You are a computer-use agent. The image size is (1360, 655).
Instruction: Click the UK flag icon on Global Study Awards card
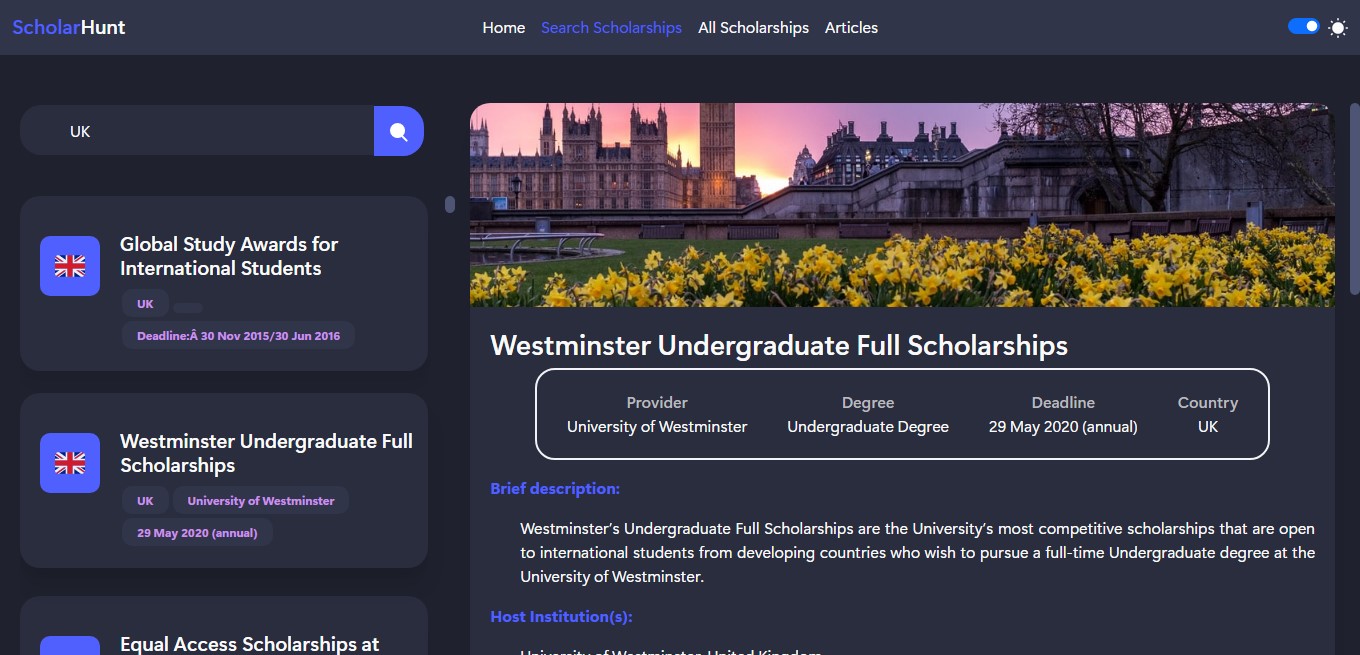tap(69, 265)
